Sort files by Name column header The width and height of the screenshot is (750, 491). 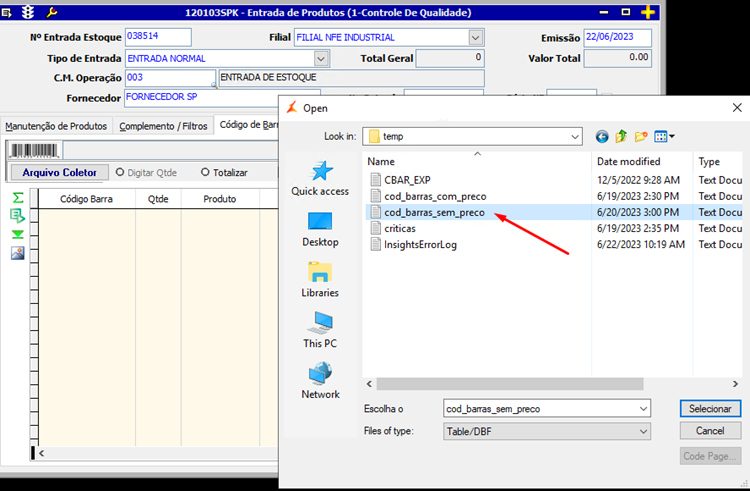pos(477,162)
